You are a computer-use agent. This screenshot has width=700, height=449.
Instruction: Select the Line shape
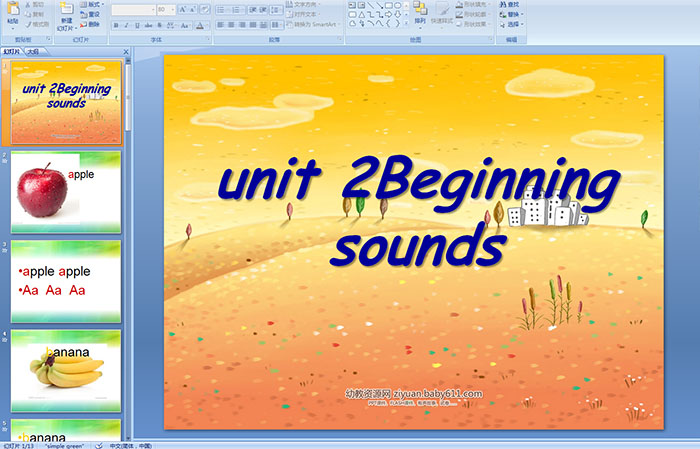[x=371, y=5]
